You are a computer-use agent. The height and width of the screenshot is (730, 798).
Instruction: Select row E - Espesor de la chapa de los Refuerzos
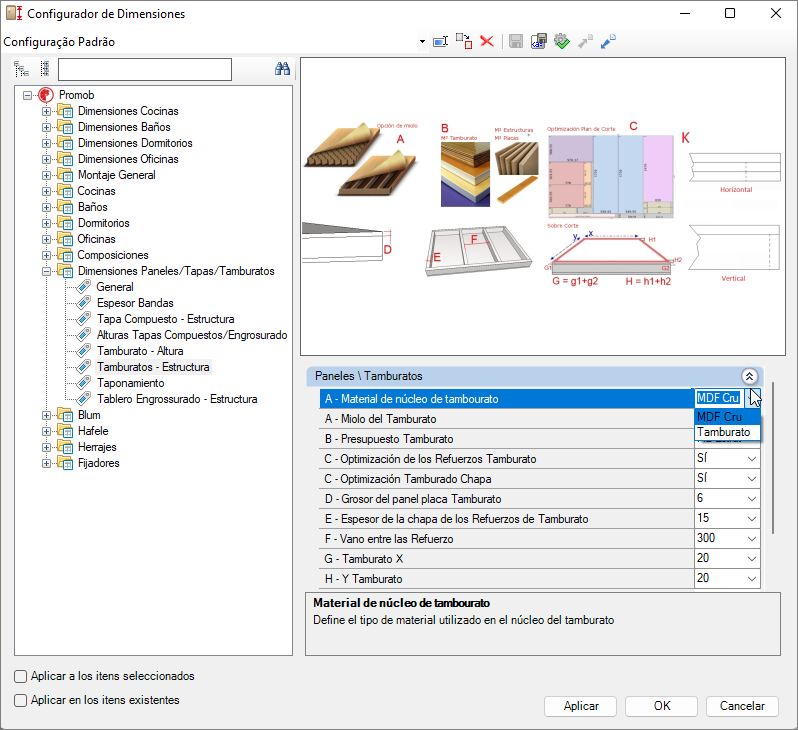[539, 519]
